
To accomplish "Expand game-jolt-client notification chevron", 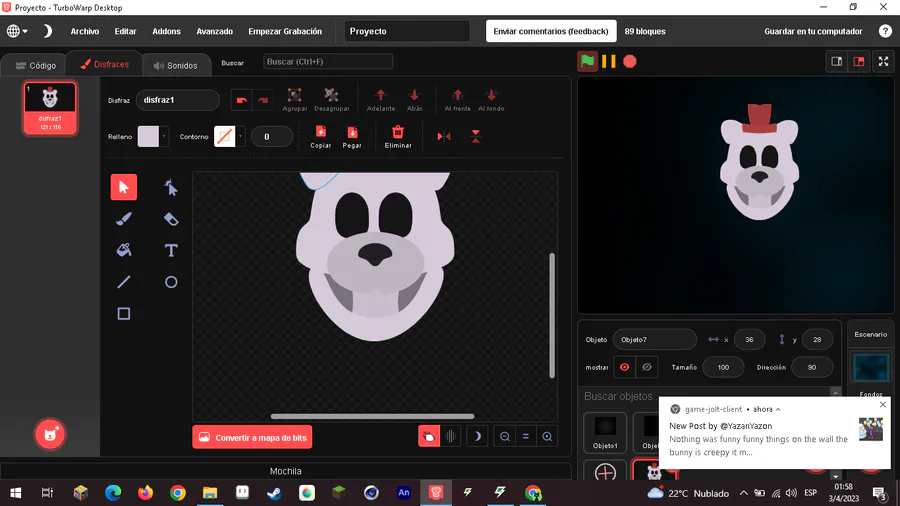I will click(778, 410).
